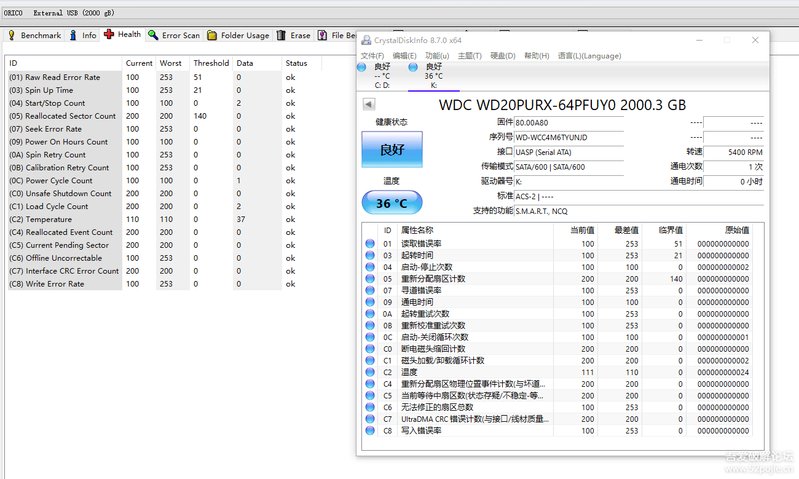Select the Health tab
The height and width of the screenshot is (479, 799).
pyautogui.click(x=122, y=34)
